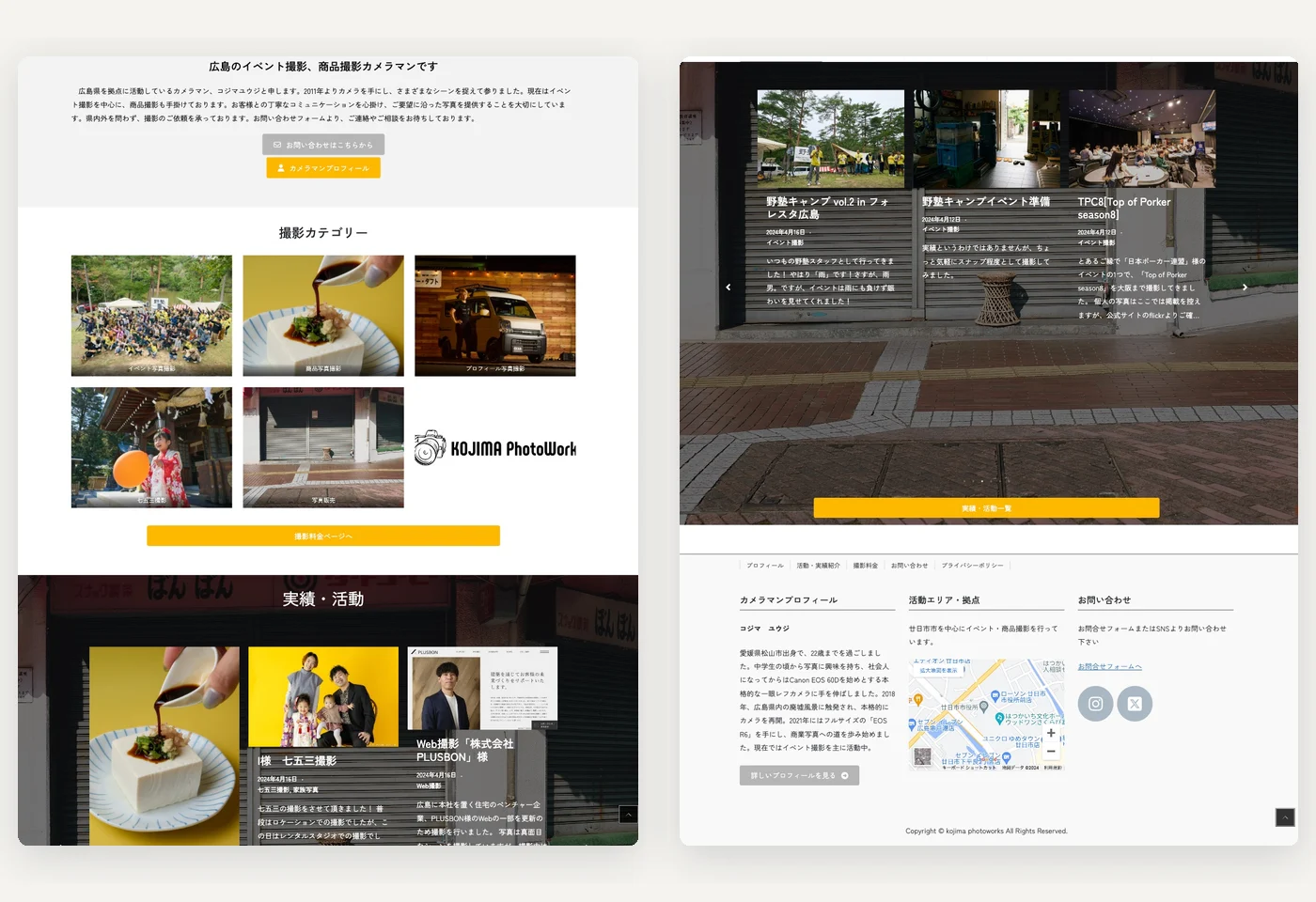
Task: Select プロフィール in the footer menu
Action: (x=765, y=566)
